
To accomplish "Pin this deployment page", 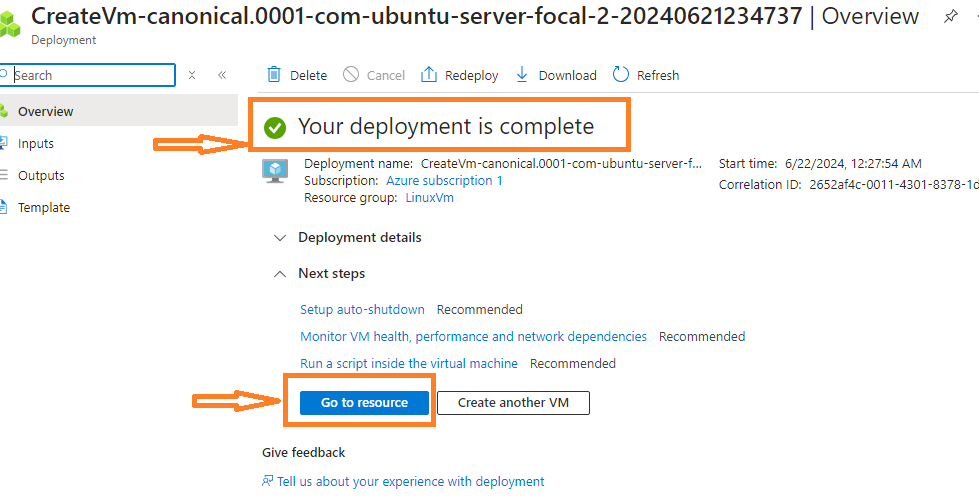I will coord(950,17).
